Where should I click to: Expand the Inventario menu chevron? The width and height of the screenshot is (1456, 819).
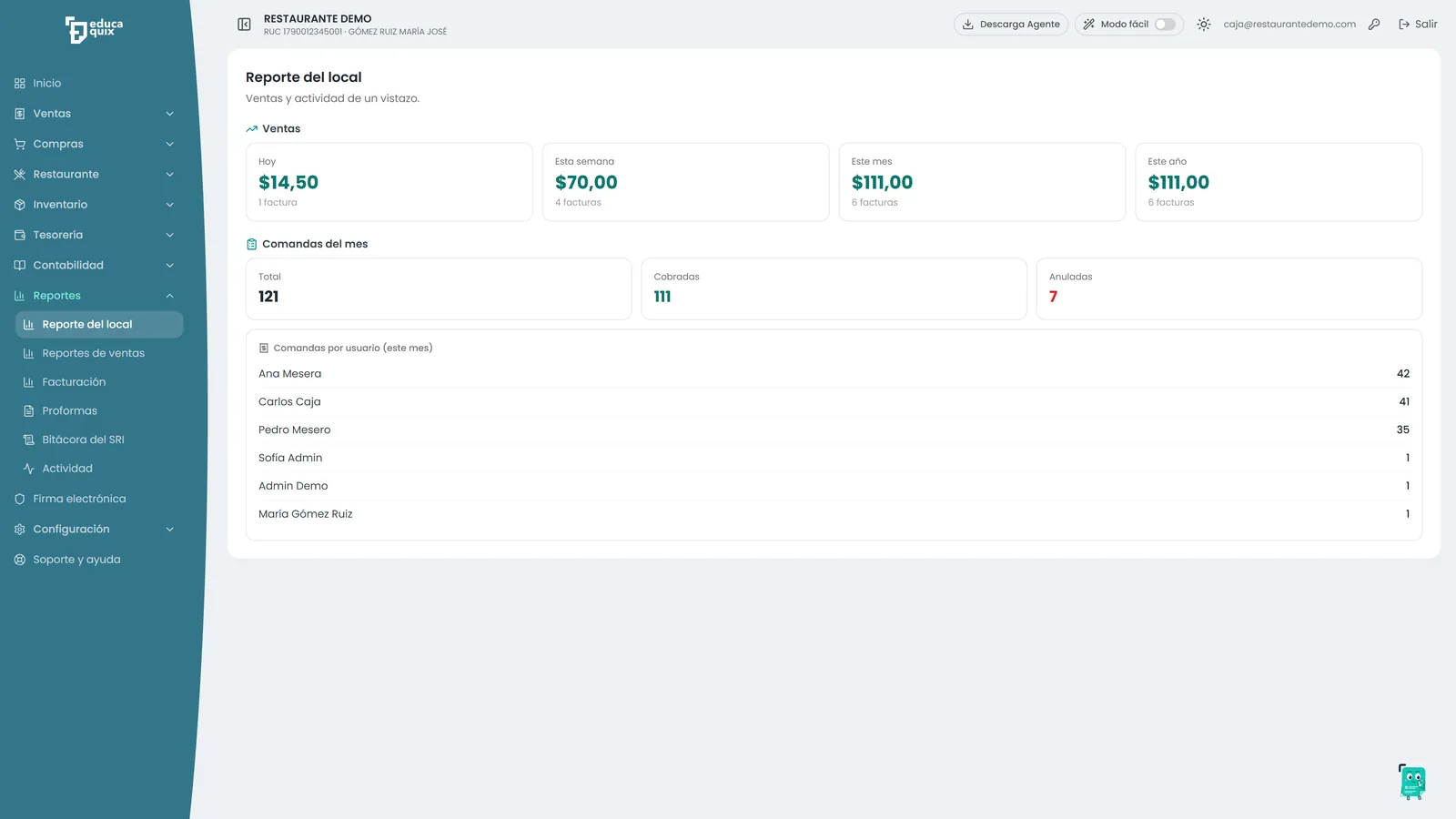point(169,205)
